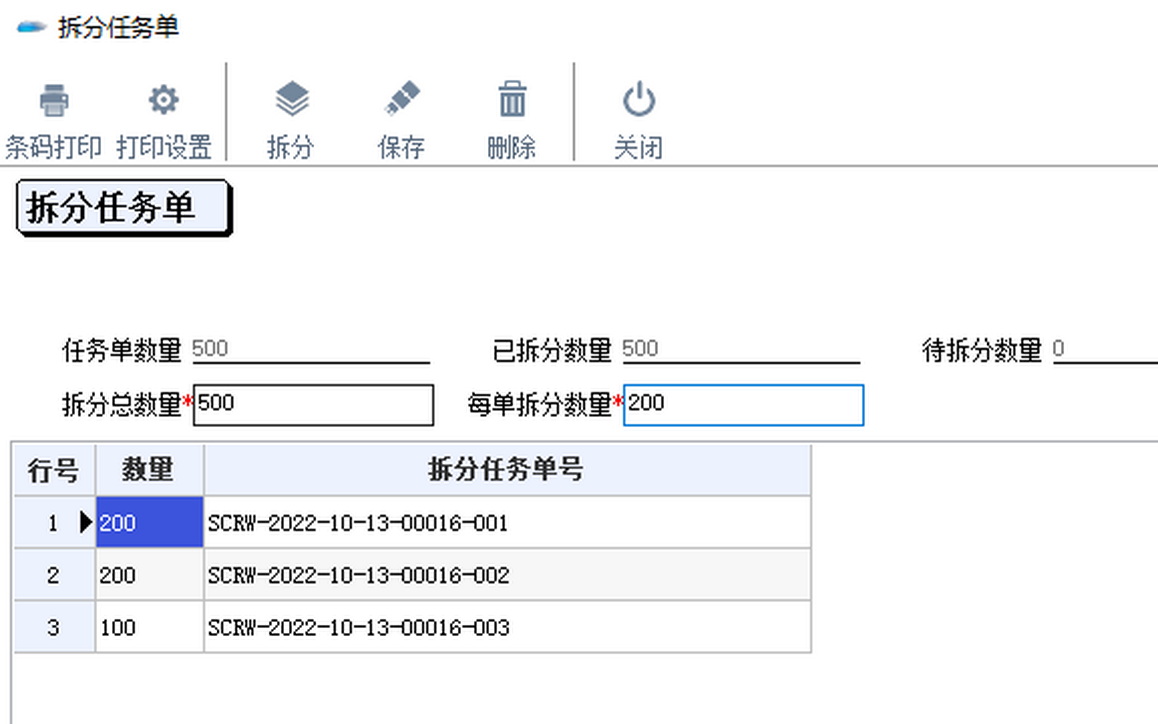Select task number SCRW-2022-10-13-00016-001 cell
Image resolution: width=1158 pixels, height=724 pixels.
(506, 523)
